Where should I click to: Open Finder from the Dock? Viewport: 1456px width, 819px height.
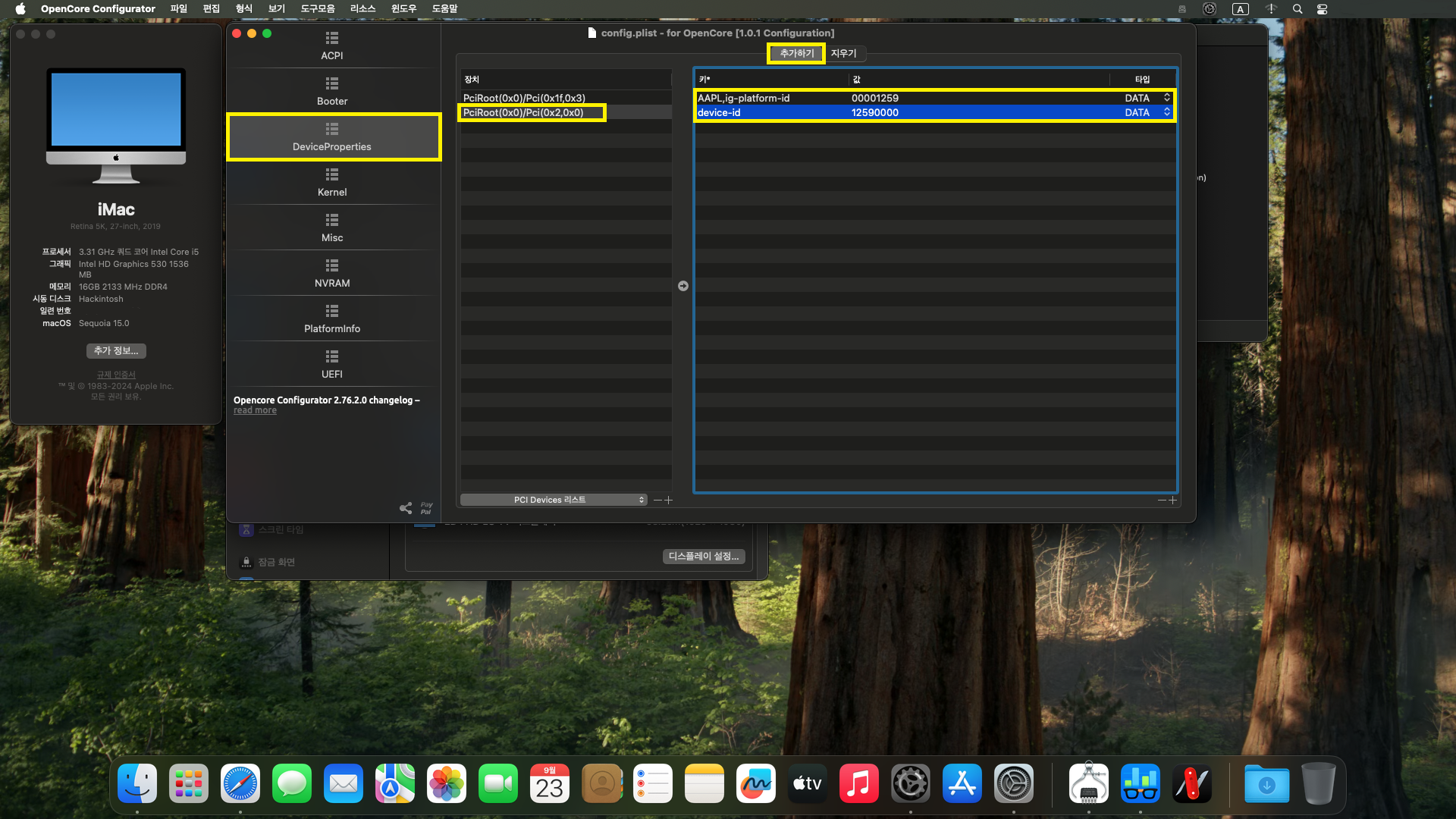pyautogui.click(x=137, y=783)
